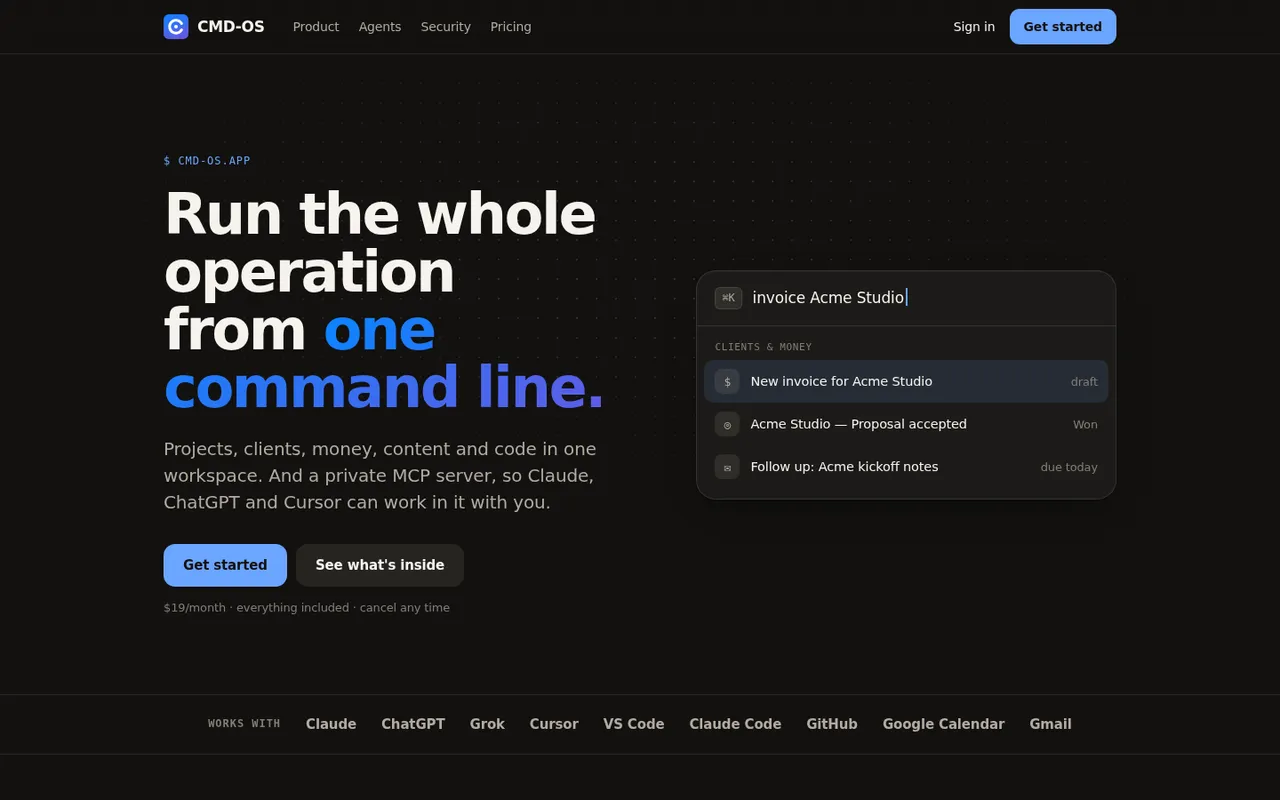Viewport: 1280px width, 800px height.
Task: Open the Agents nav item
Action: [380, 27]
